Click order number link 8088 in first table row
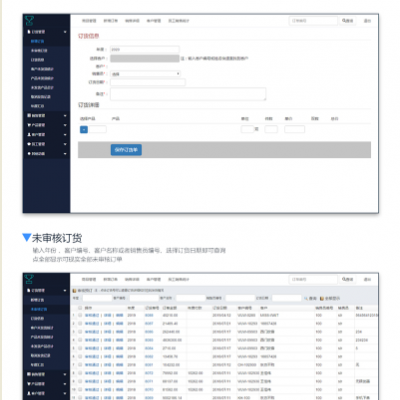400x400 pixels. point(149,315)
